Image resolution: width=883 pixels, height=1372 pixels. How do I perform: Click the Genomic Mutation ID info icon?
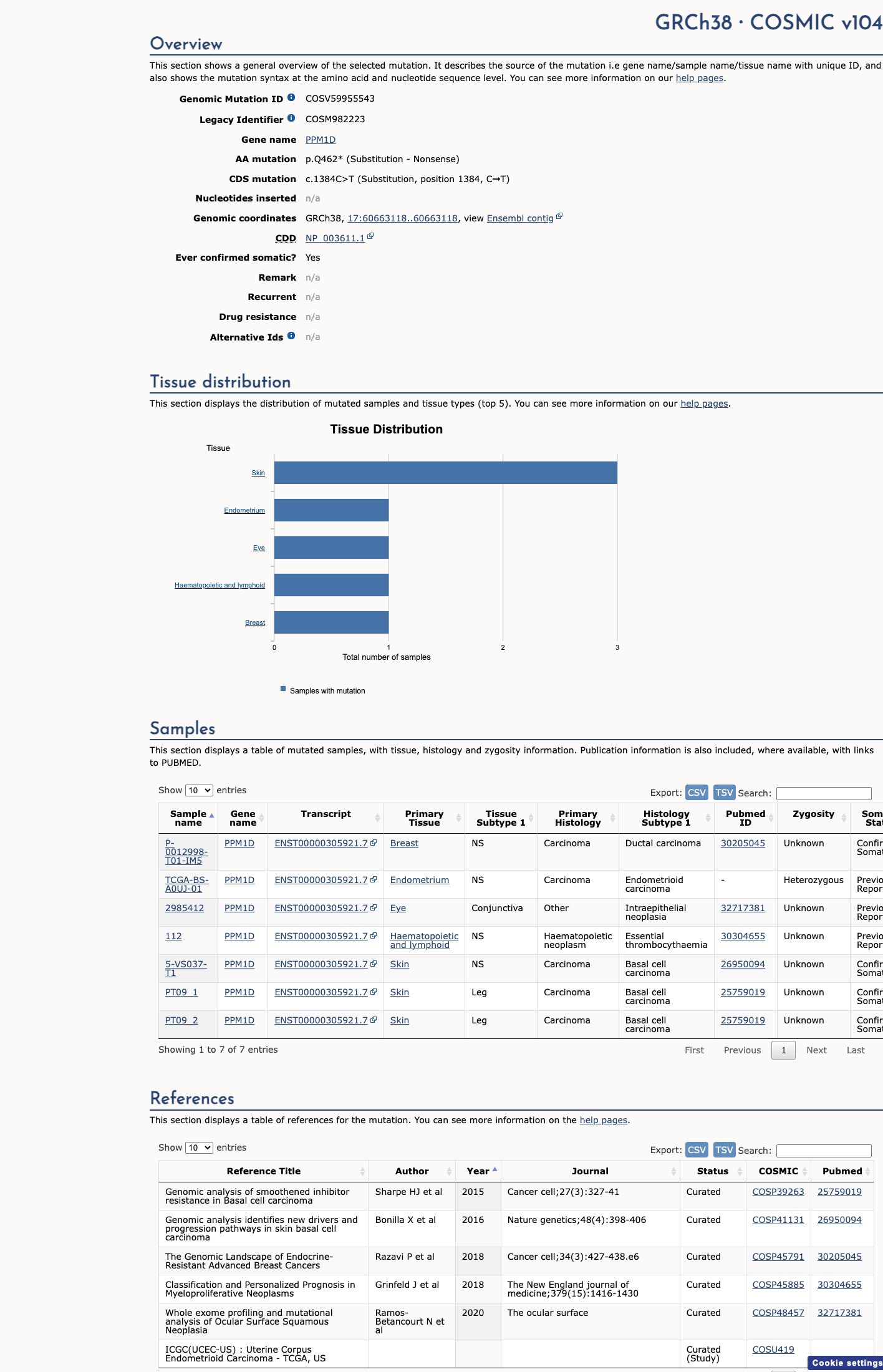(291, 97)
